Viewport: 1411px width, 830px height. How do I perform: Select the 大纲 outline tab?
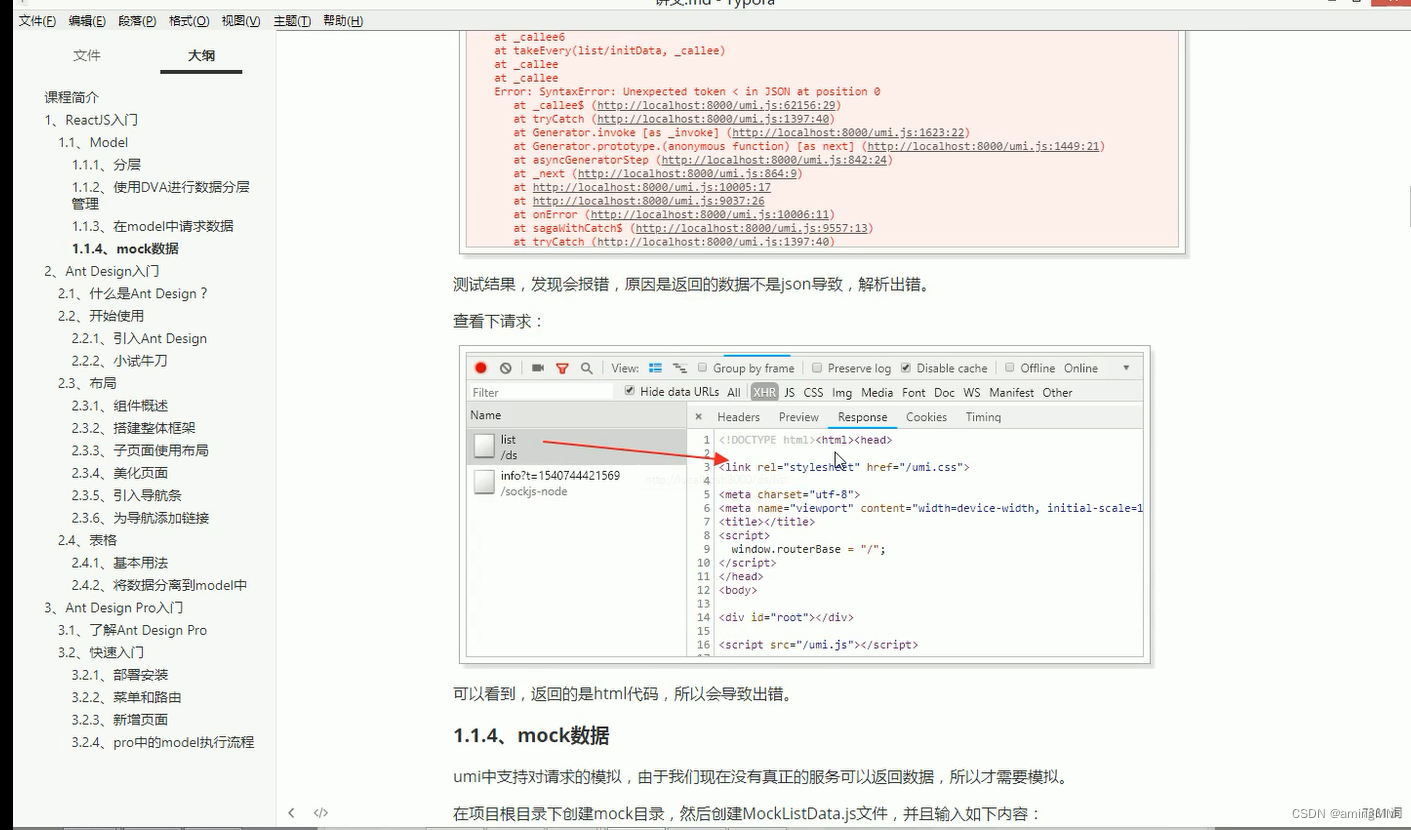point(201,55)
